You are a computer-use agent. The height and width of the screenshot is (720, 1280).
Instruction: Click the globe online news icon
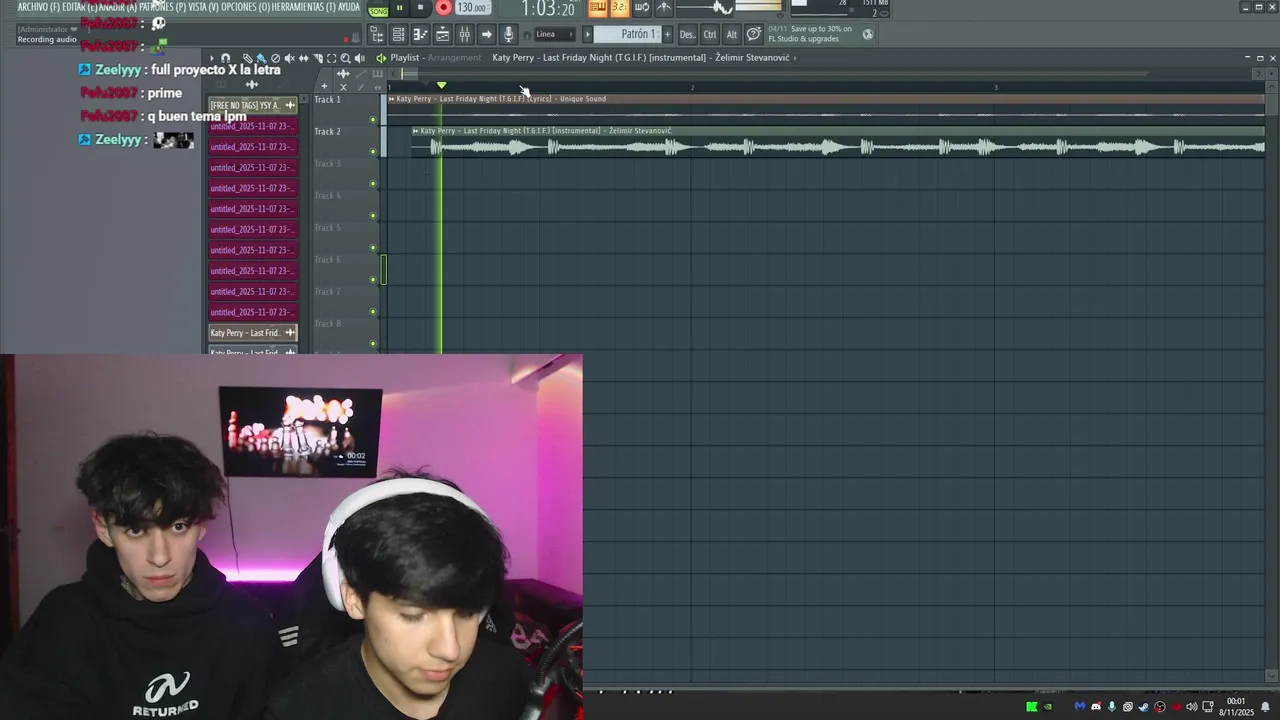pyautogui.click(x=868, y=34)
